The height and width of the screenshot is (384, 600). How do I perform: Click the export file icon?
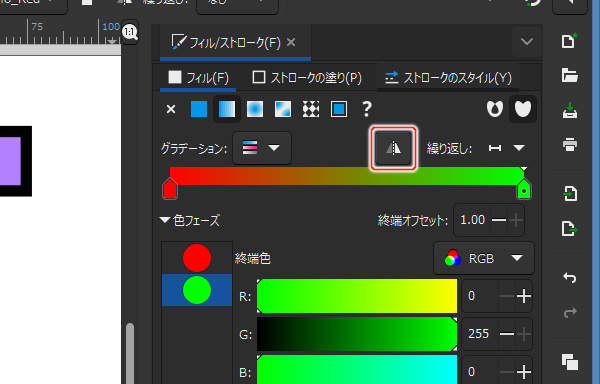pyautogui.click(x=570, y=229)
